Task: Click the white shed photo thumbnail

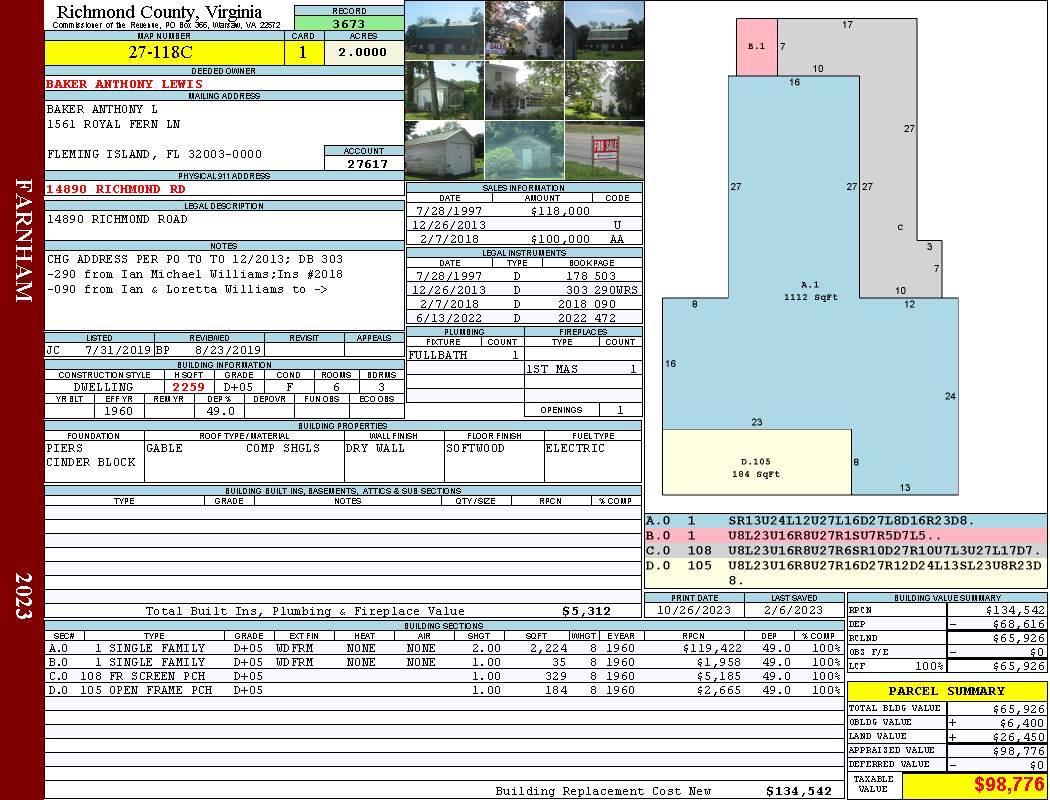Action: (x=444, y=150)
